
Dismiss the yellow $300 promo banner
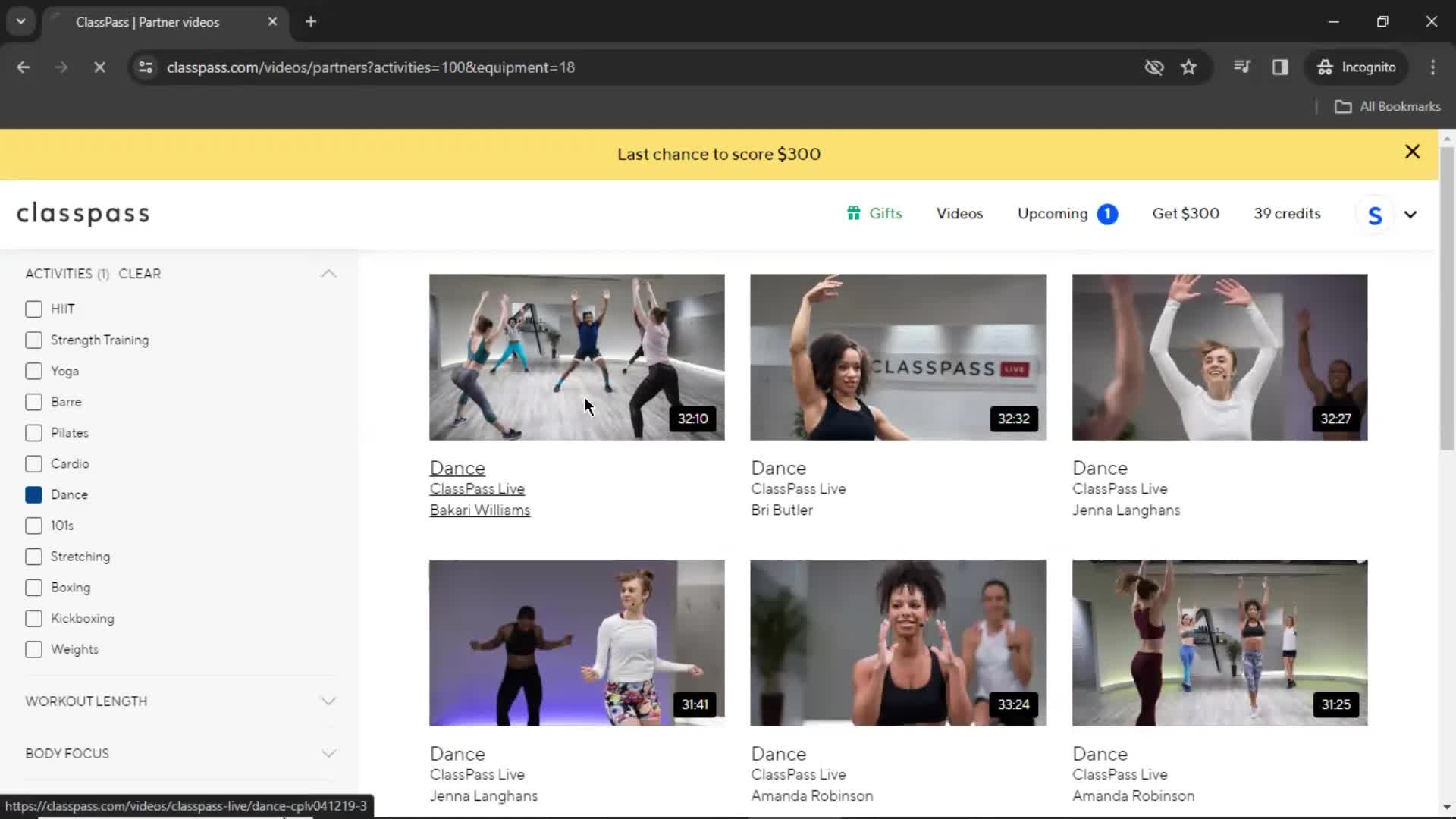tap(1412, 152)
